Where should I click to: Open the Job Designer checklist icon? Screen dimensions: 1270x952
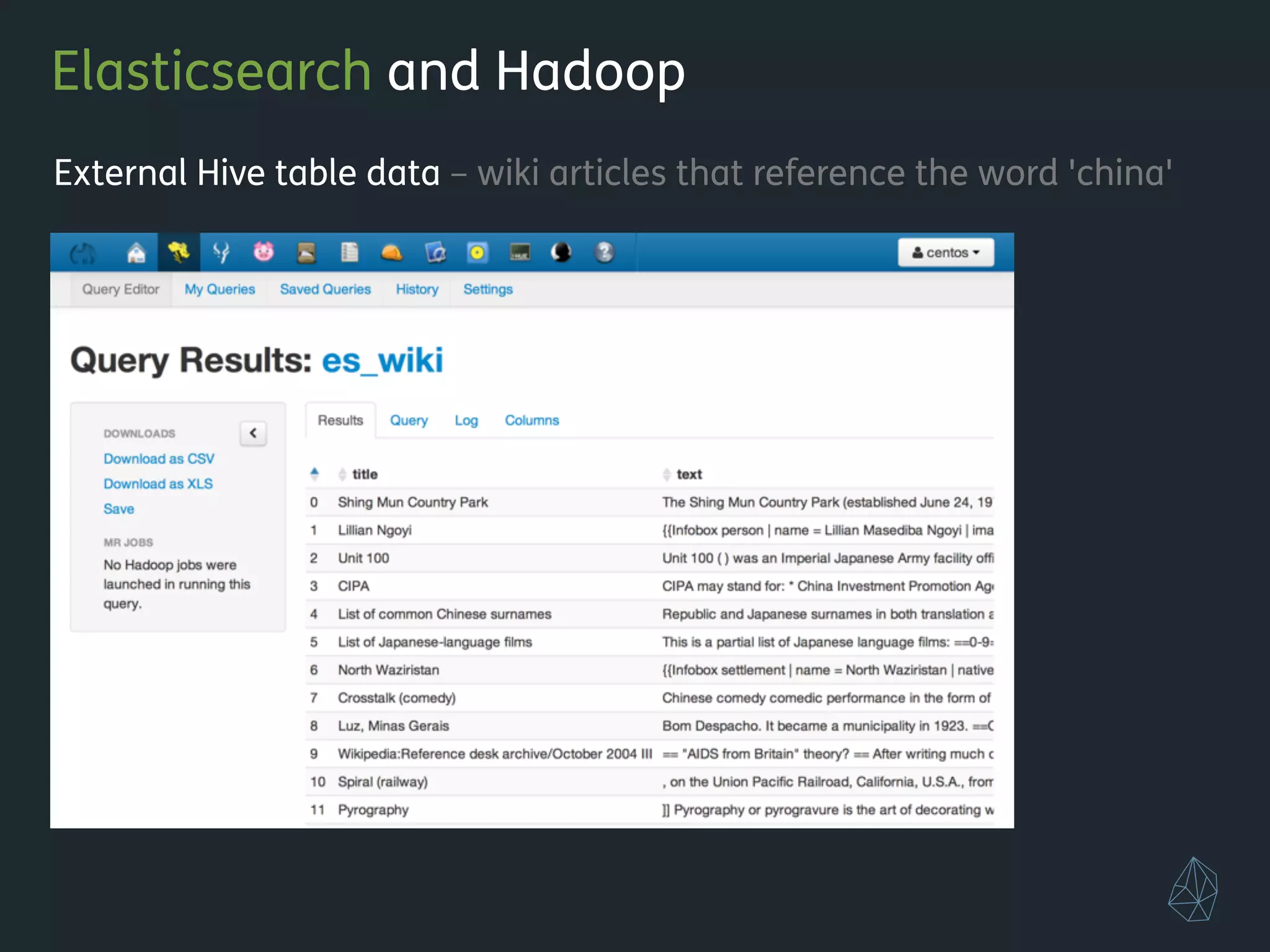pos(349,252)
